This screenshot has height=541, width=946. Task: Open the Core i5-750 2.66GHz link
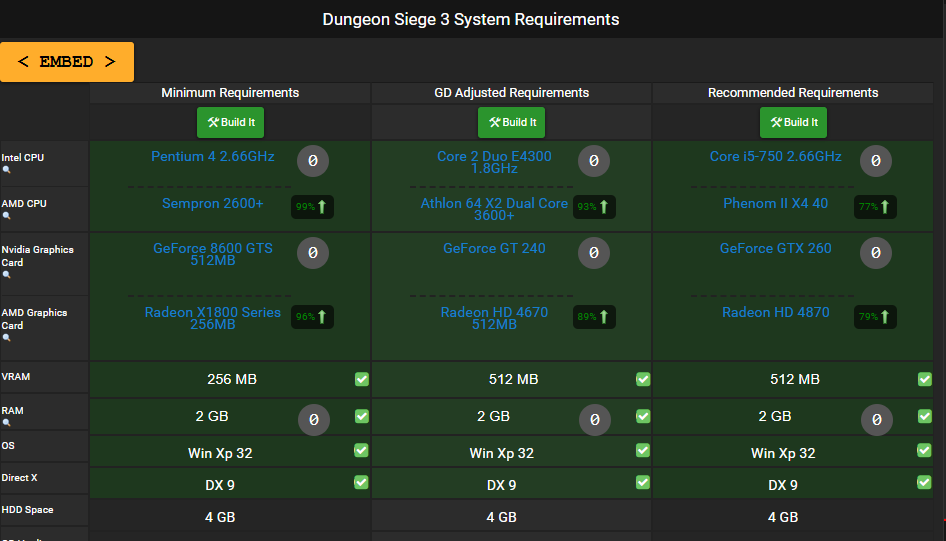[775, 157]
